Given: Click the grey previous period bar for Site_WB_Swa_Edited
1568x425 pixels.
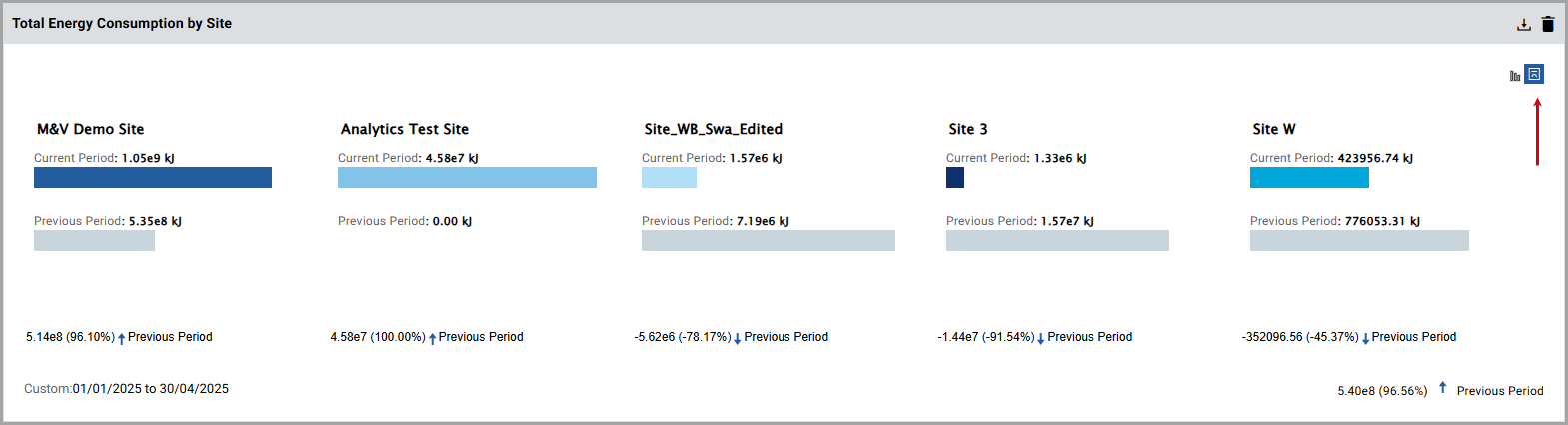Looking at the screenshot, I should pos(768,241).
